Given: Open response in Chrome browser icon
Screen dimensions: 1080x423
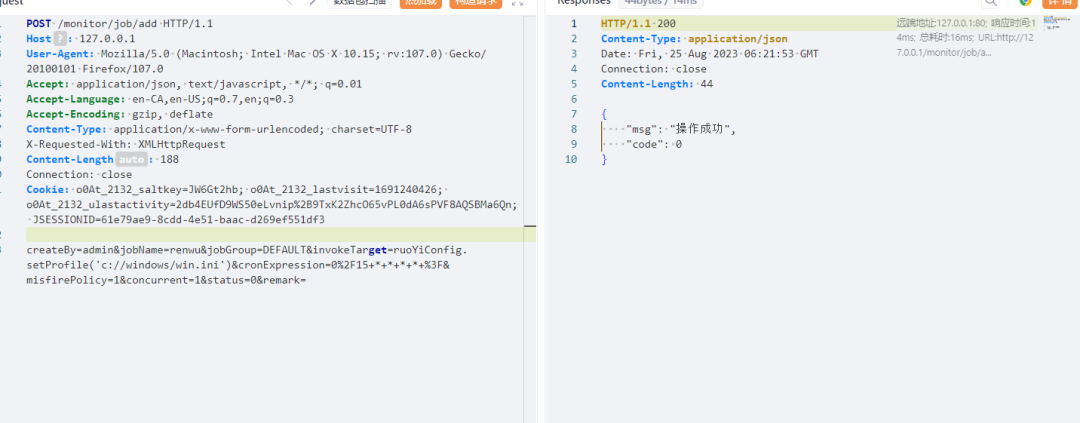Looking at the screenshot, I should coord(1024,3).
